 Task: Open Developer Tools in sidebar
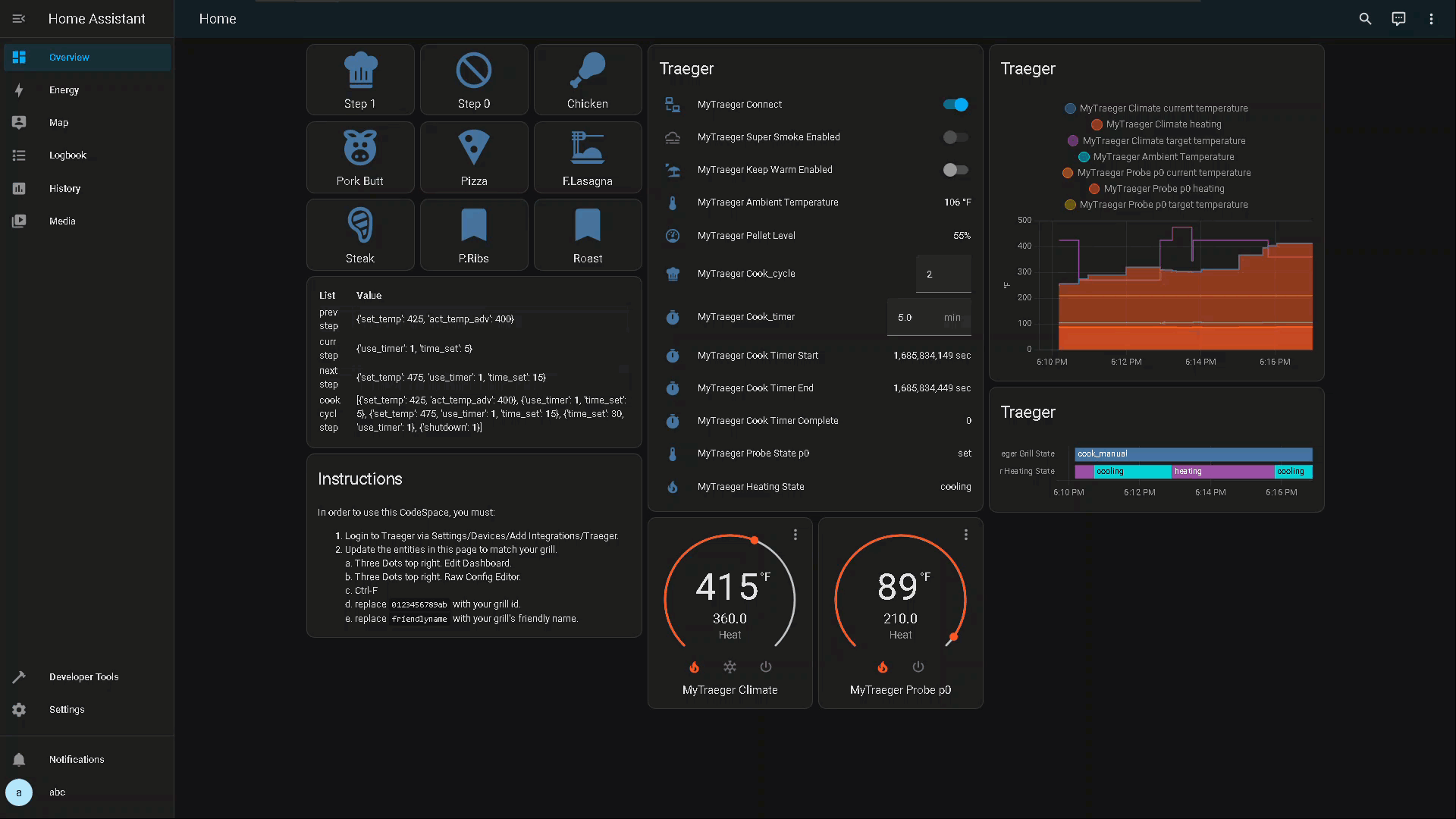point(83,676)
